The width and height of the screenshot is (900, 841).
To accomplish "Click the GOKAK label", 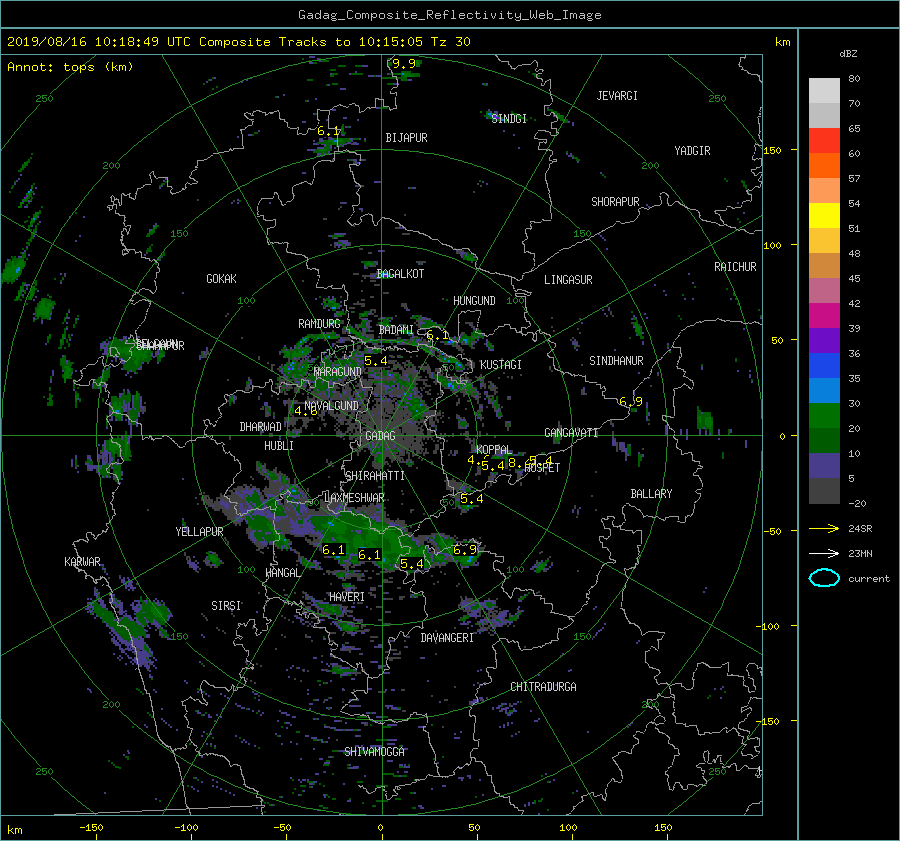I will (x=222, y=279).
